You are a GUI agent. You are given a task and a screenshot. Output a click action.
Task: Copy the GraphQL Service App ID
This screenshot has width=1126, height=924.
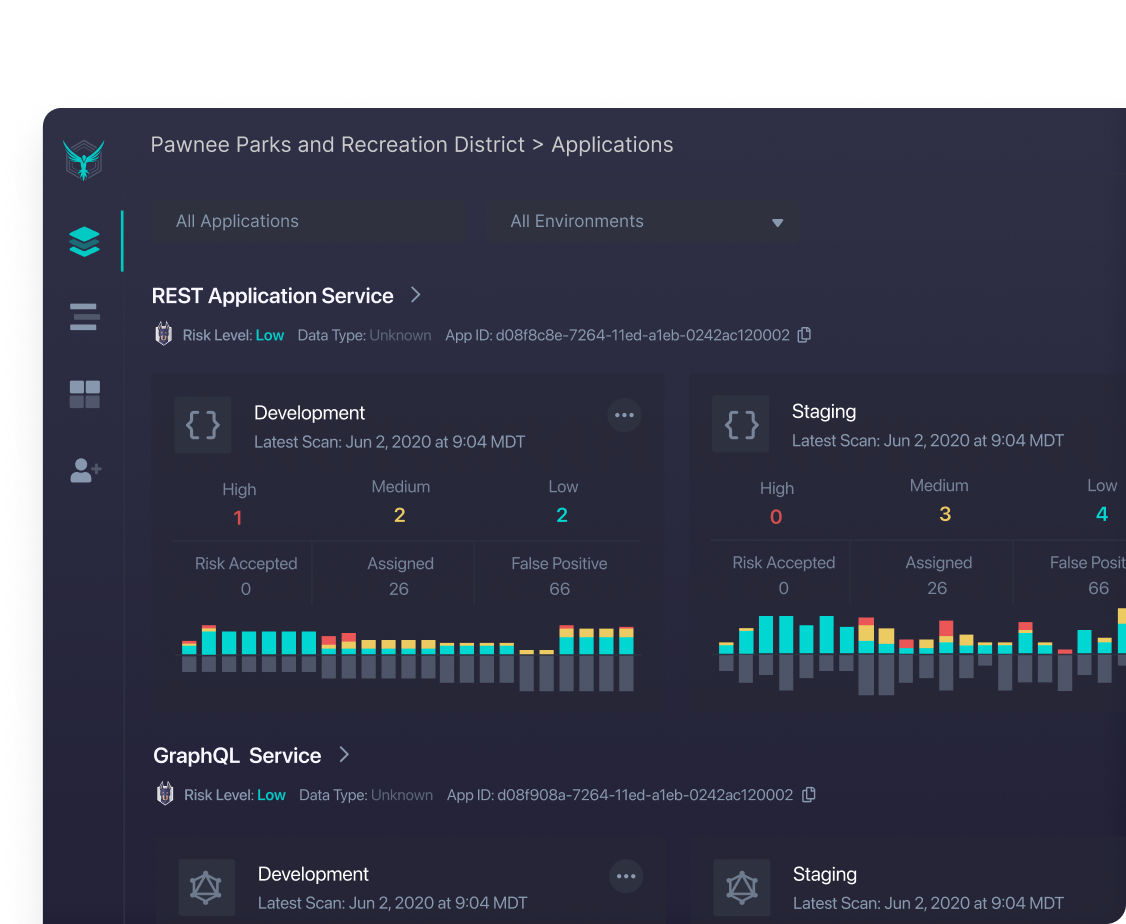(809, 794)
